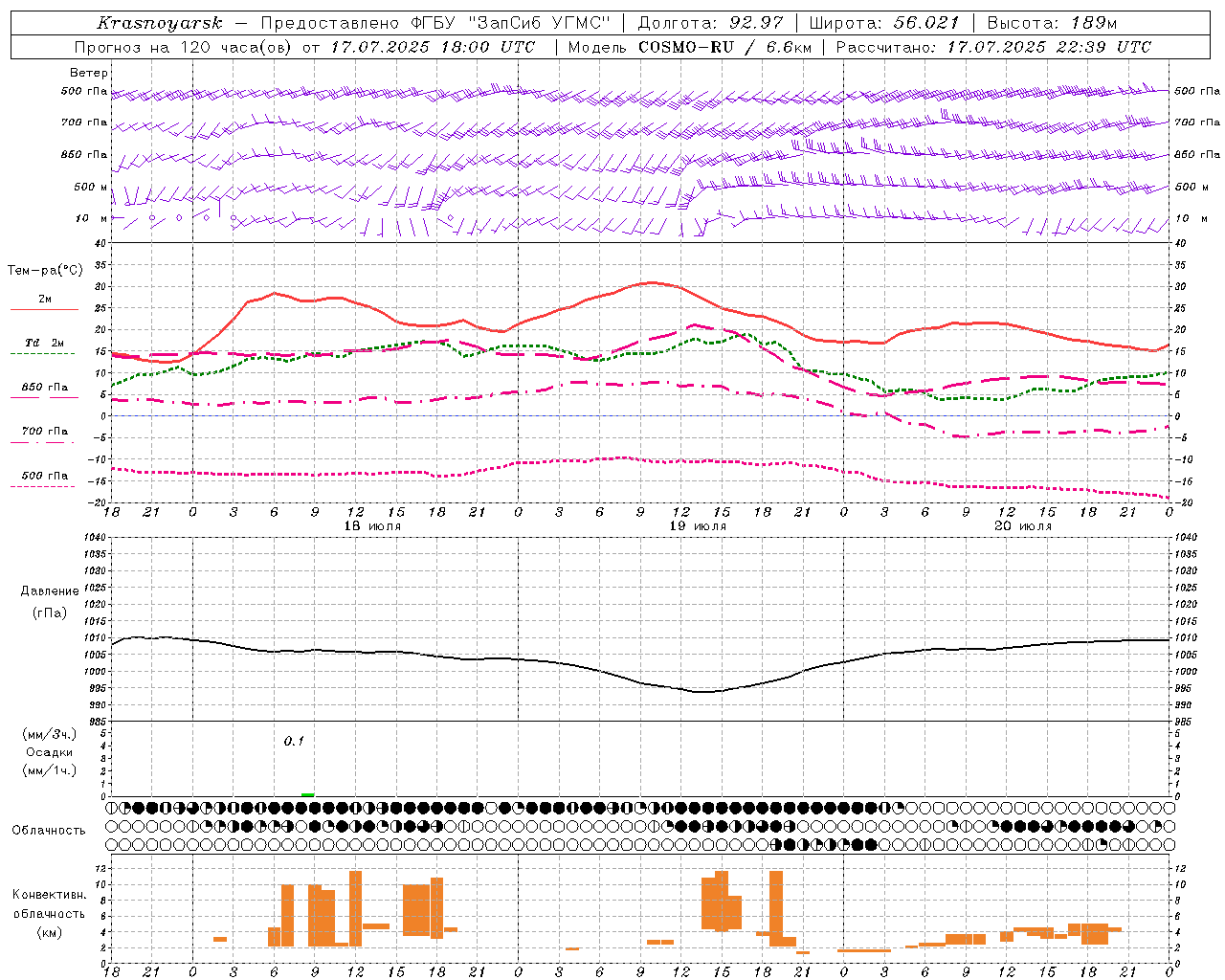
Task: Click the Td 2м dew point legend entry
Action: click(45, 346)
